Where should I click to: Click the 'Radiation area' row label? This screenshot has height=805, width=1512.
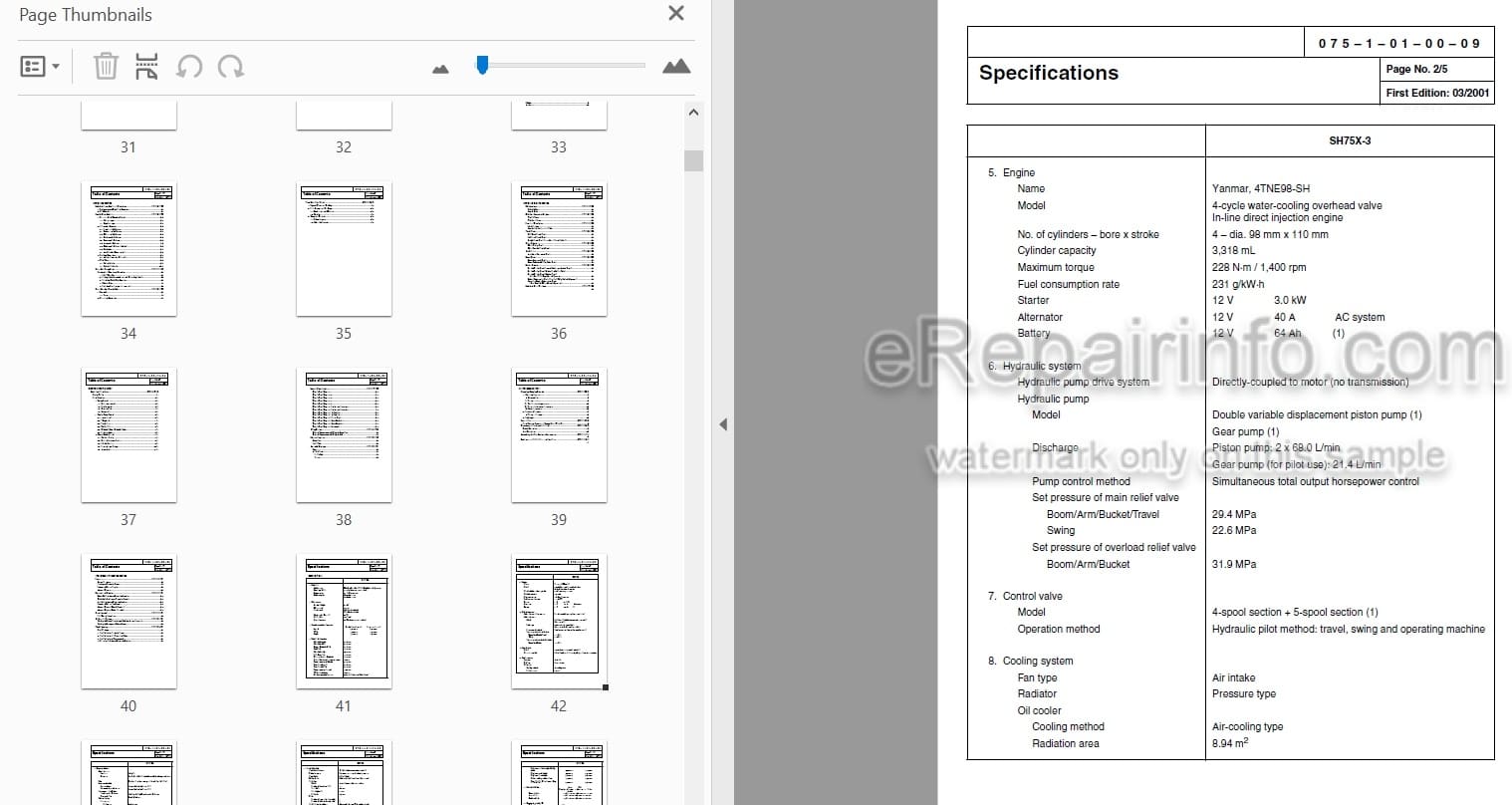(x=1066, y=743)
